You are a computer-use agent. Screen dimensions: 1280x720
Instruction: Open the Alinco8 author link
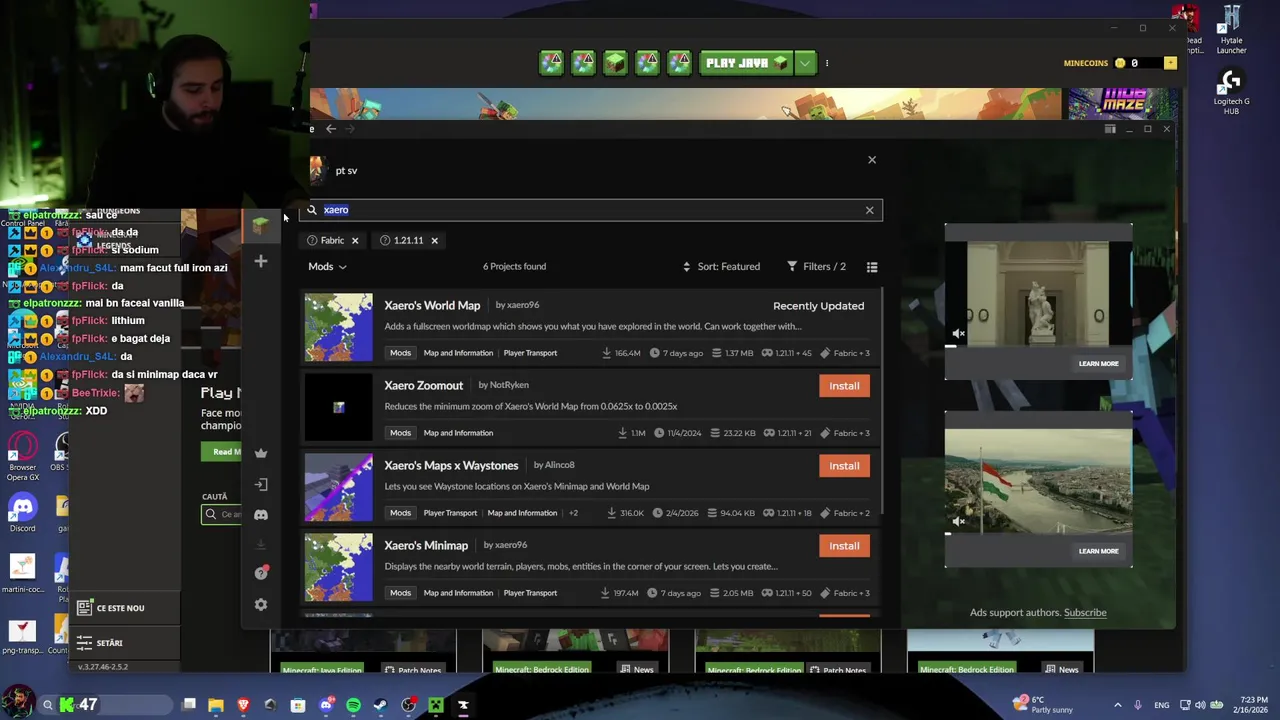[x=560, y=465]
